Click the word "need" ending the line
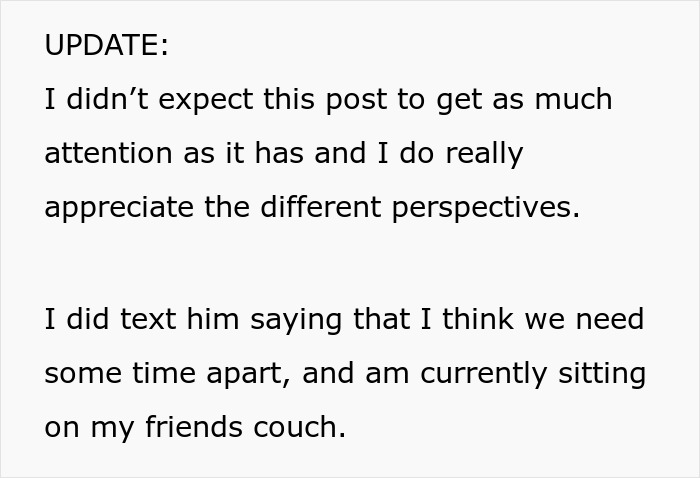The image size is (700, 478). (610, 320)
